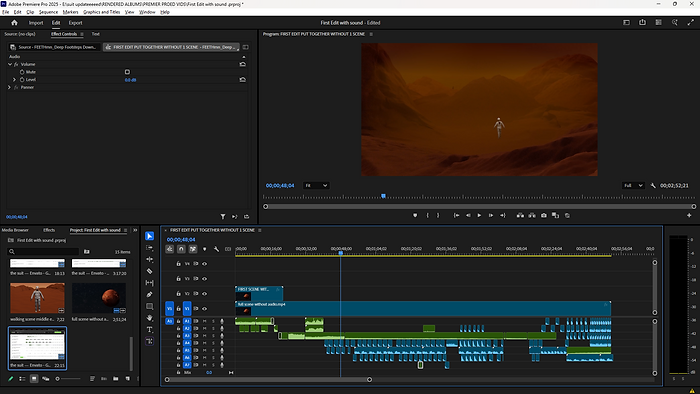700x394 pixels.
Task: Open the Markers menu
Action: pyautogui.click(x=70, y=12)
